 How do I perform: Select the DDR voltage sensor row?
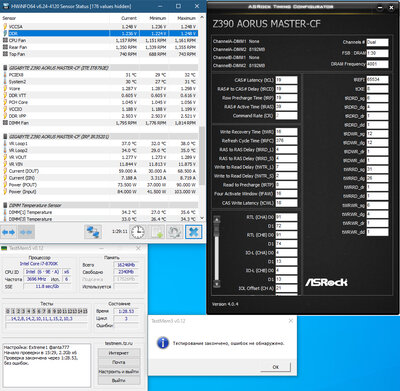click(100, 33)
